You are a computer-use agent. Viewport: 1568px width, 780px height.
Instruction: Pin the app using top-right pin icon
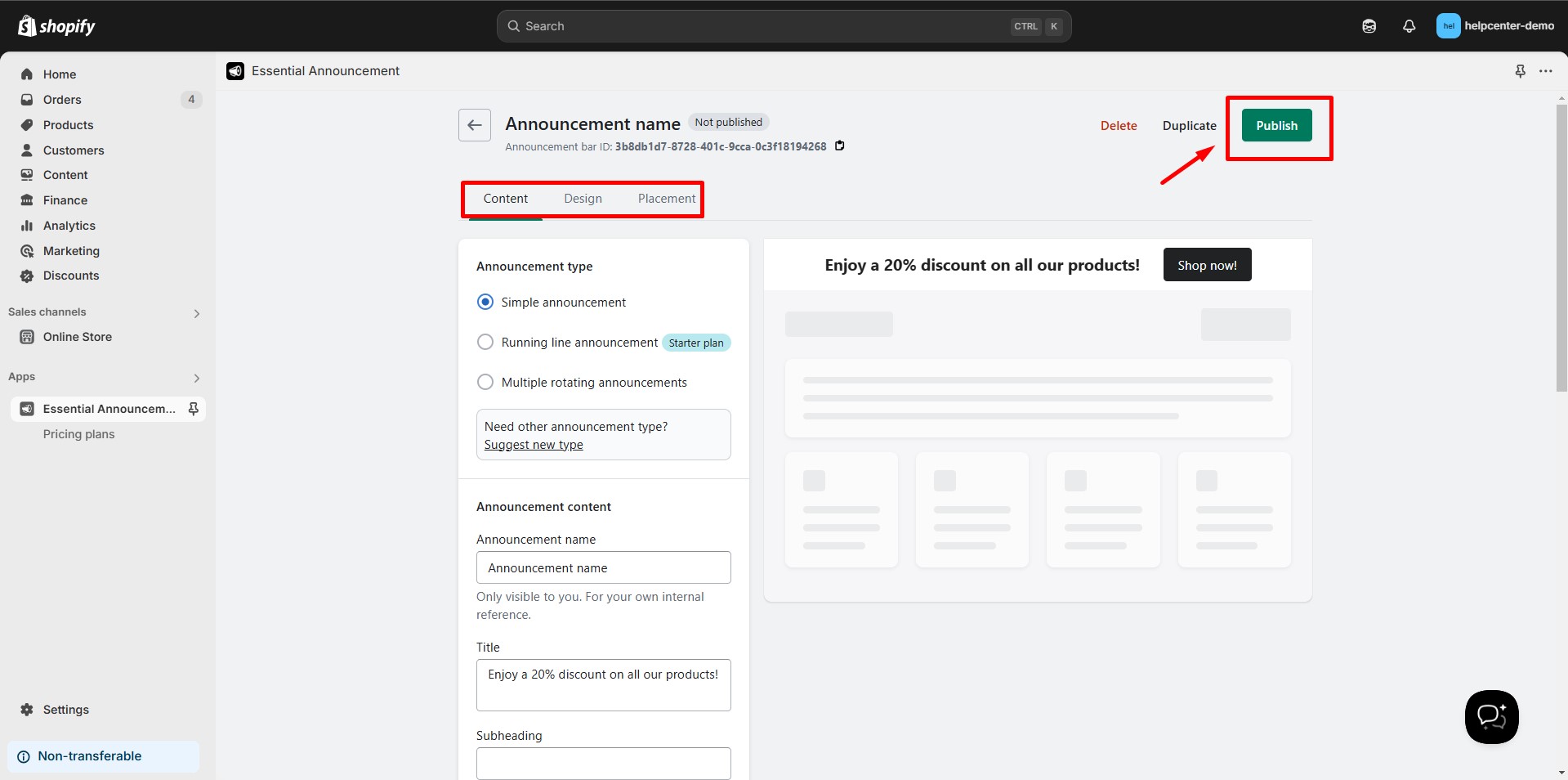pos(1520,71)
